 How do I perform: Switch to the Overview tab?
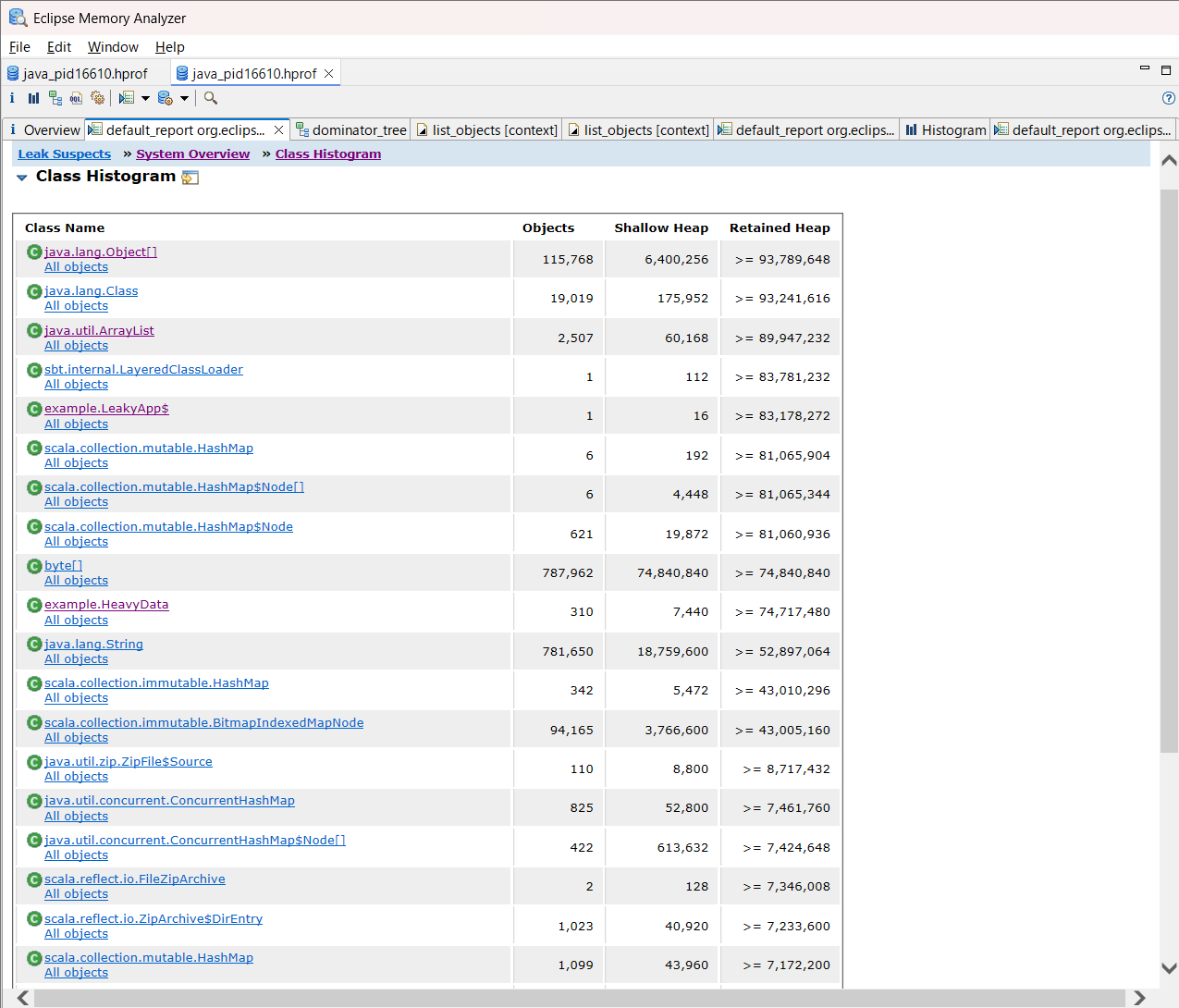(43, 130)
